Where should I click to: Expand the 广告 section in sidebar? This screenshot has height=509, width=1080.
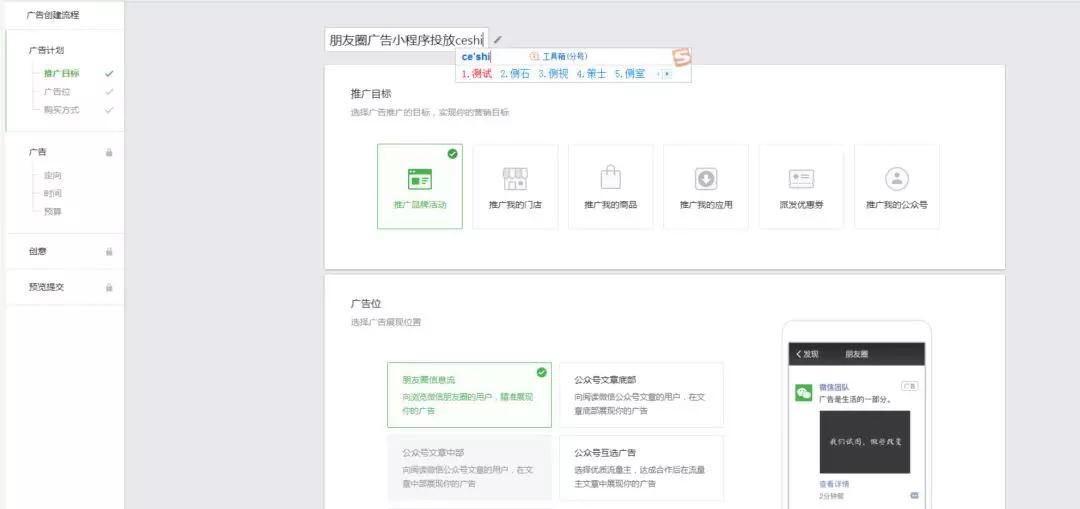(38, 152)
